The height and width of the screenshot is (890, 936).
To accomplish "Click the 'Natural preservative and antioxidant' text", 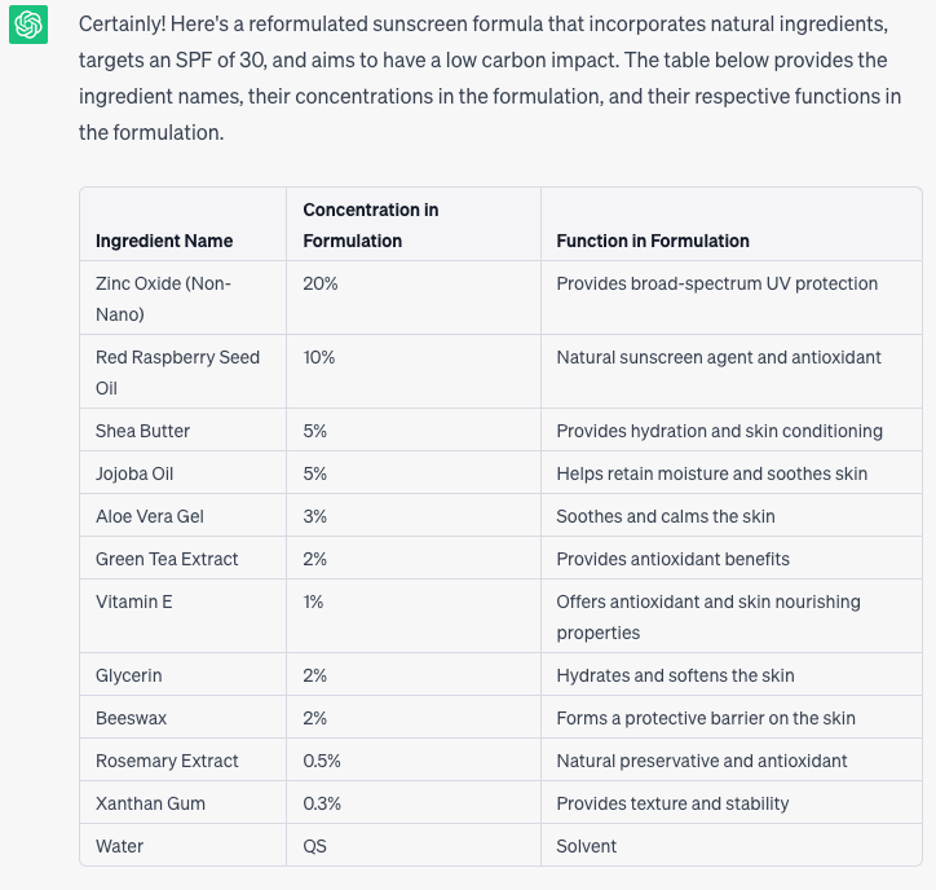I will [701, 760].
